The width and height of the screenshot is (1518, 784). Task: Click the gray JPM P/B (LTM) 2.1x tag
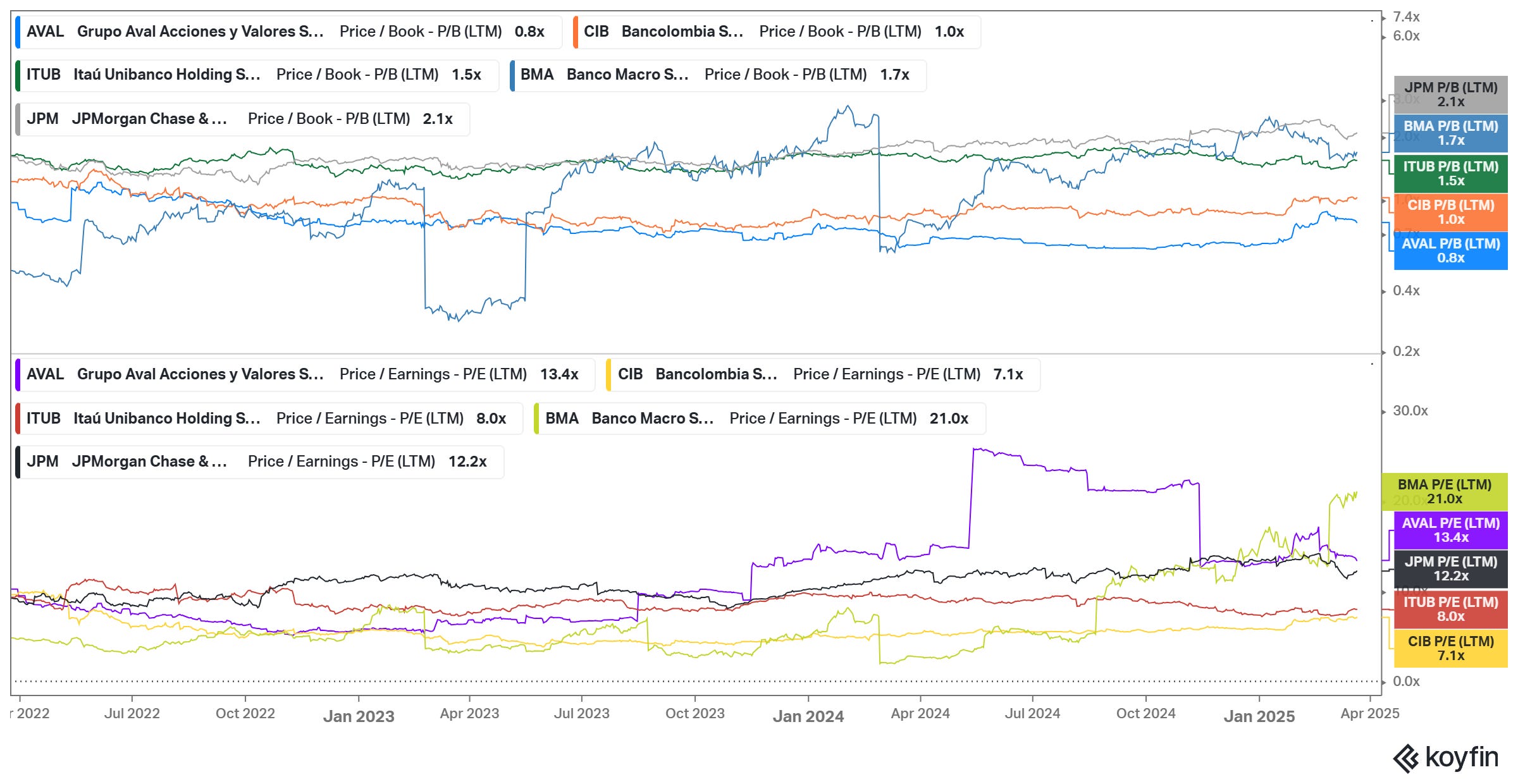point(1450,95)
